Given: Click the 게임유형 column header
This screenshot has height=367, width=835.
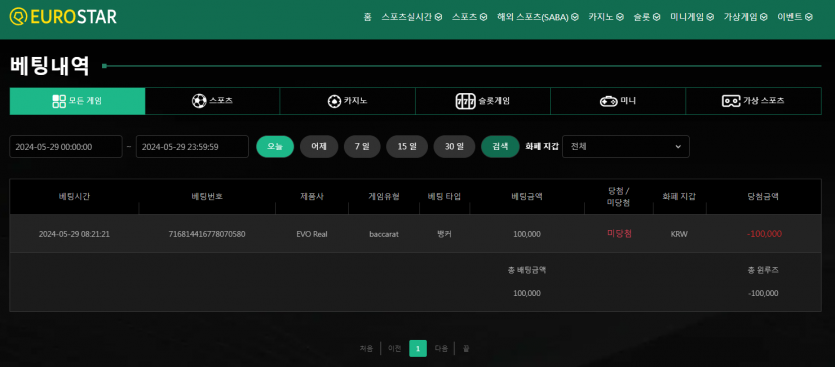Looking at the screenshot, I should 384,196.
